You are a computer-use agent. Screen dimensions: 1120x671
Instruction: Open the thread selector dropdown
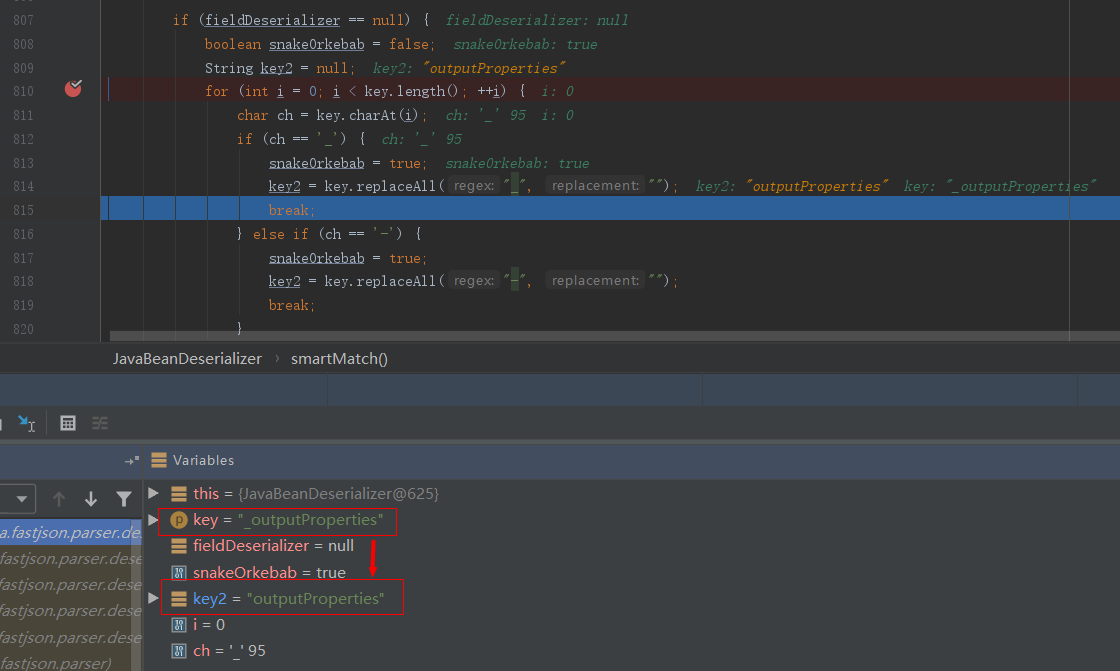pos(18,499)
